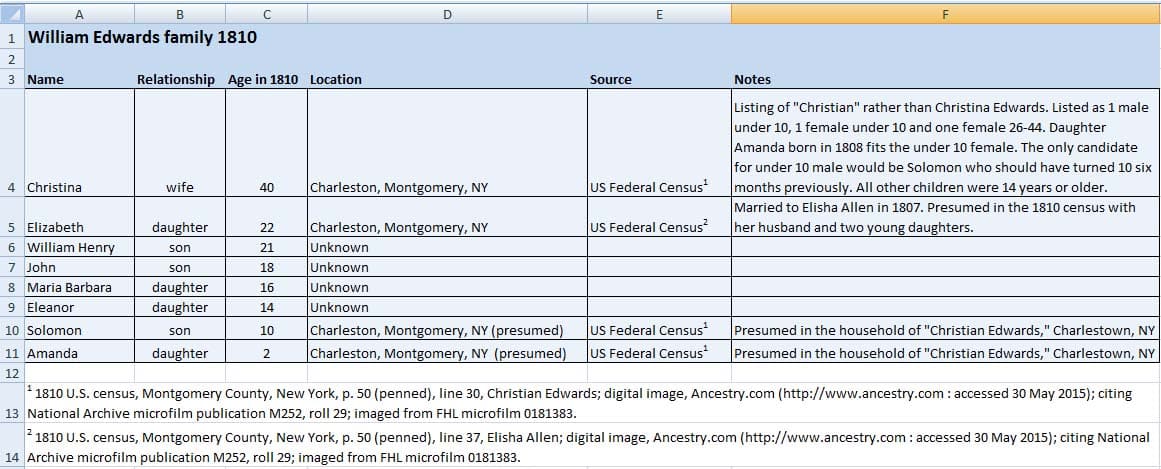Image resolution: width=1161 pixels, height=469 pixels.
Task: Select column D header
Action: [x=446, y=14]
